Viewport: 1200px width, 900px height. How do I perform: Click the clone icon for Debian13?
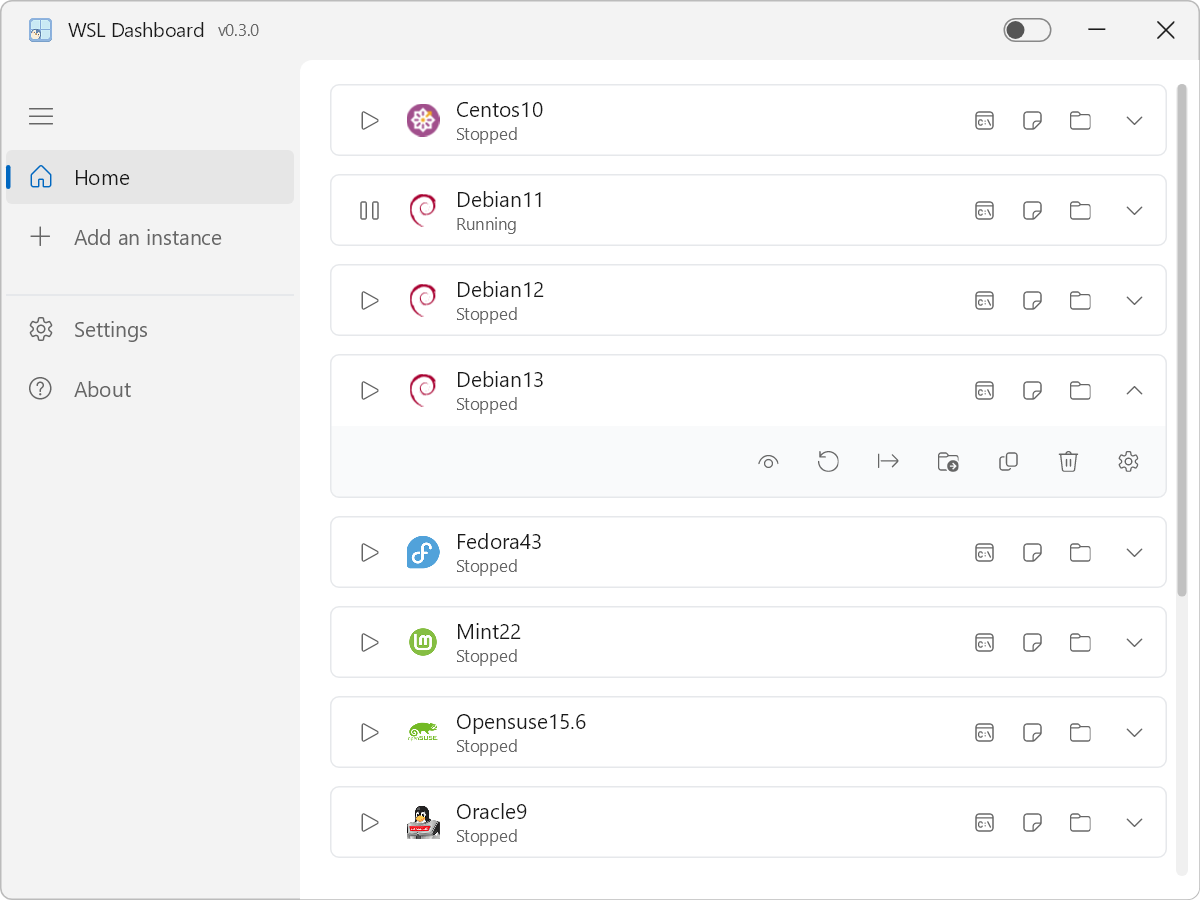[x=1008, y=461]
